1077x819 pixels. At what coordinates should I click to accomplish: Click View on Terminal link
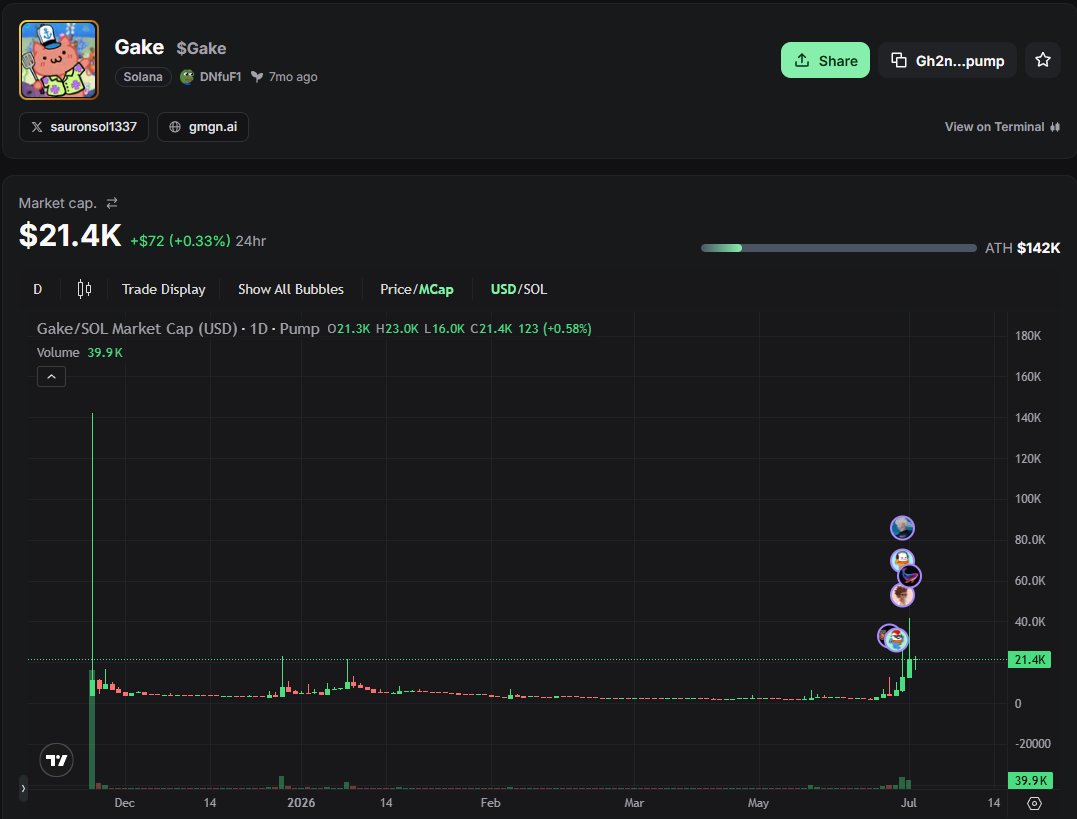1002,127
